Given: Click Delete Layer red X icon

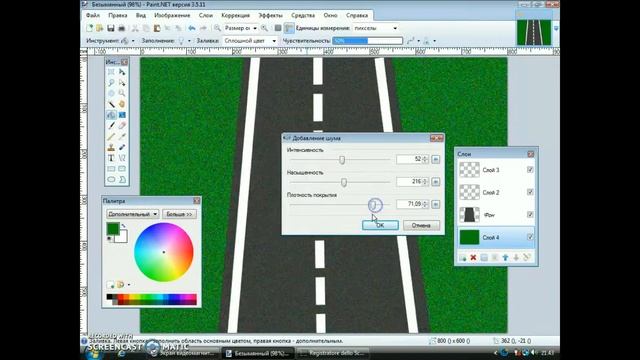Looking at the screenshot, I should [x=473, y=258].
